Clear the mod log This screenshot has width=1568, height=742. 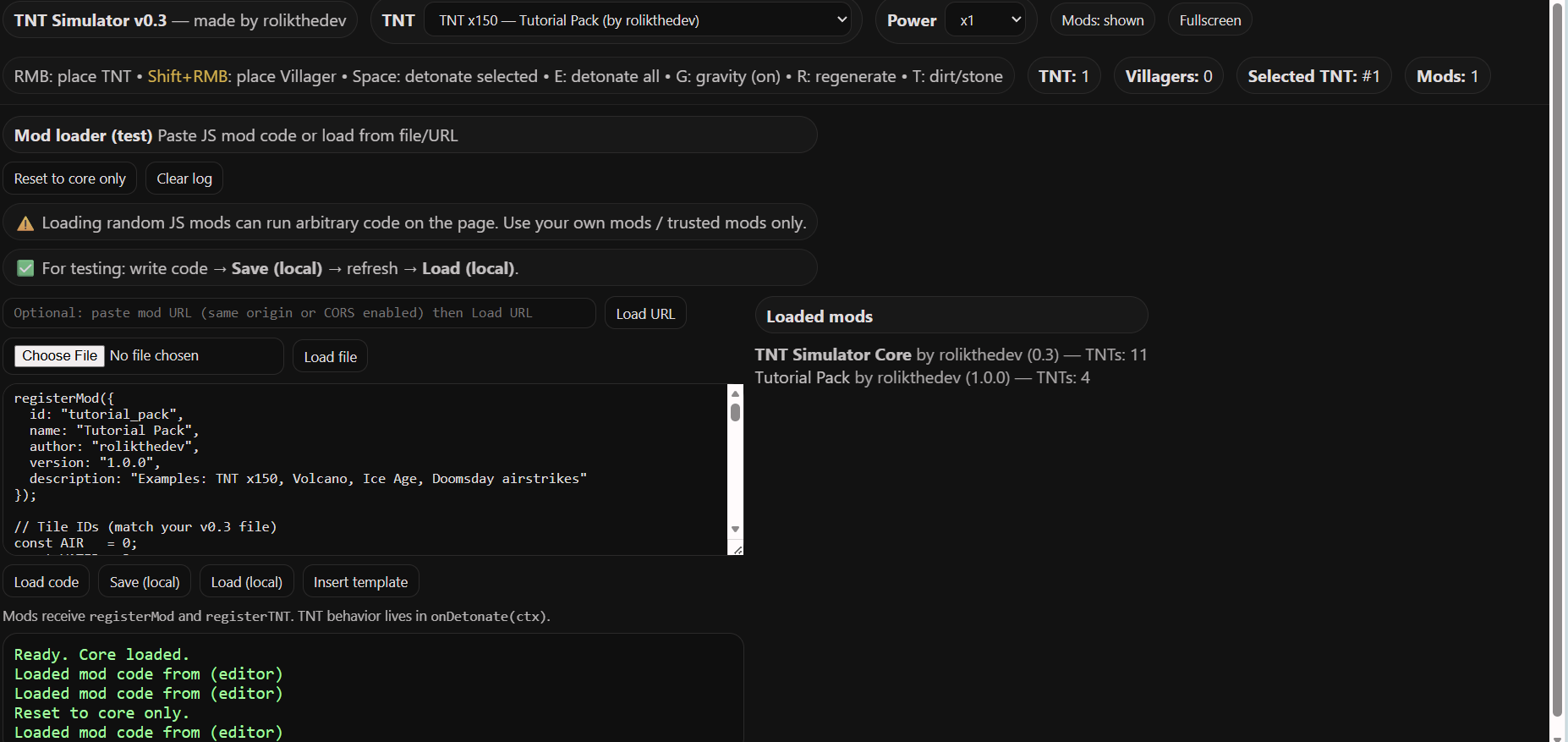(x=184, y=179)
